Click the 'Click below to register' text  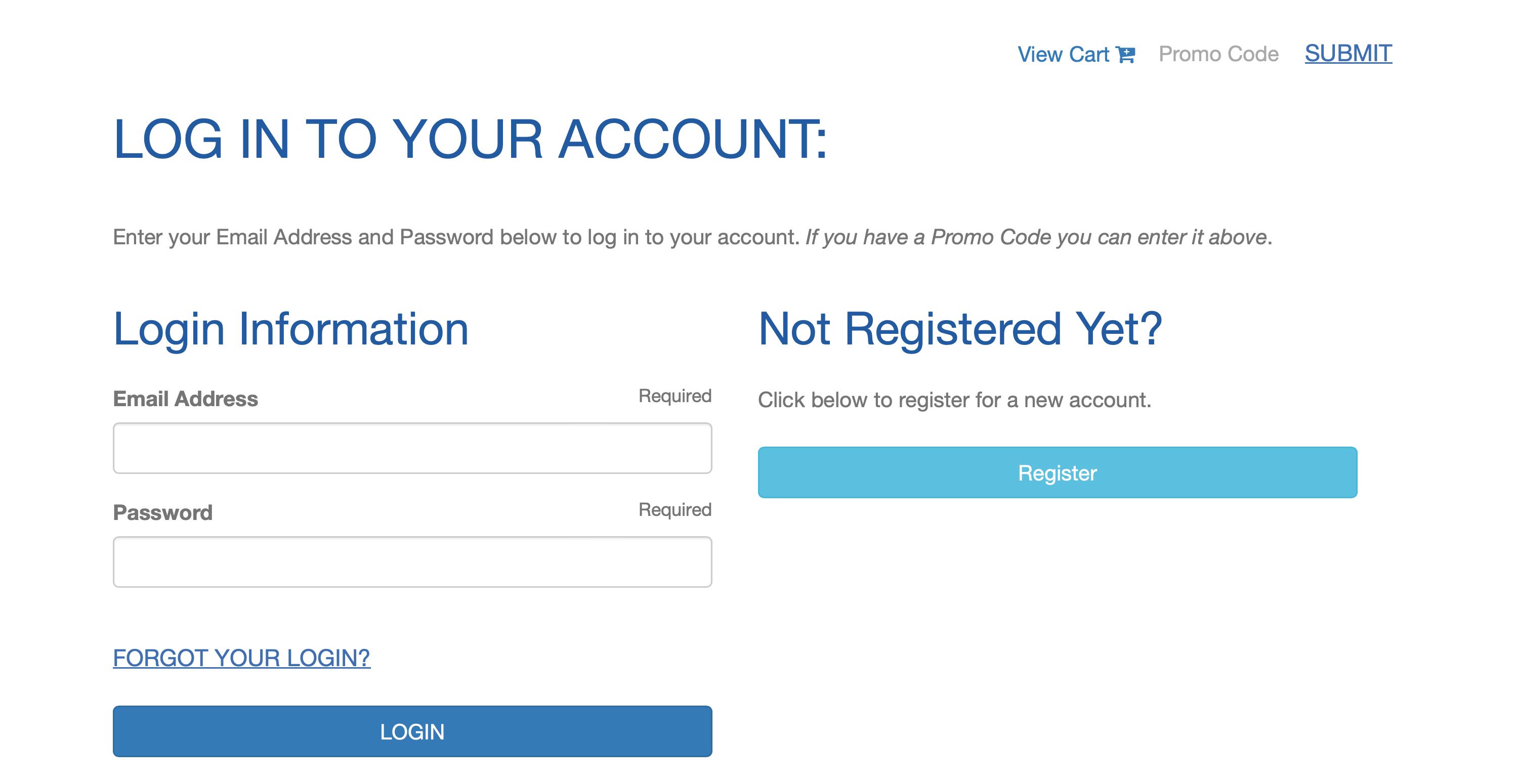click(x=954, y=400)
